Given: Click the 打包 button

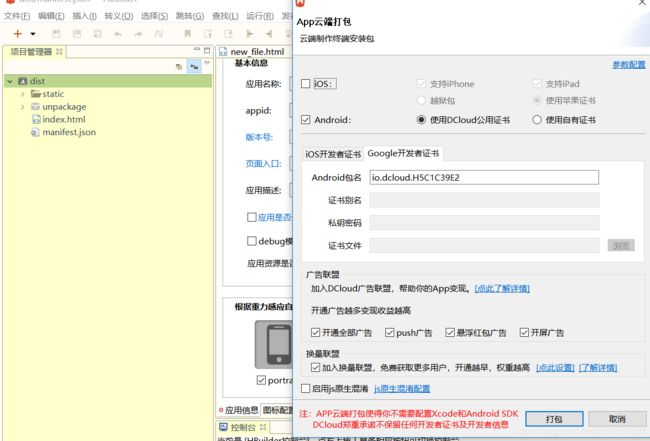Looking at the screenshot, I should (554, 419).
